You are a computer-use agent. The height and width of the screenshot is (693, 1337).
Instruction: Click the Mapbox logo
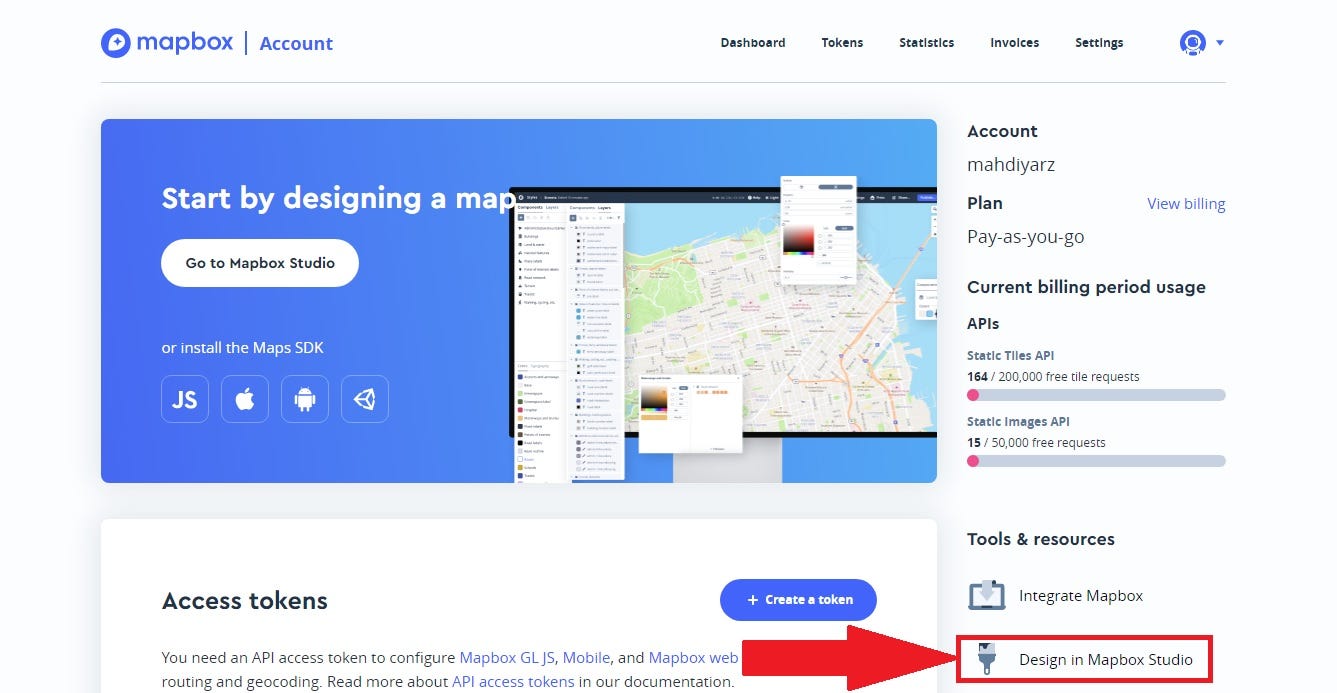point(166,42)
